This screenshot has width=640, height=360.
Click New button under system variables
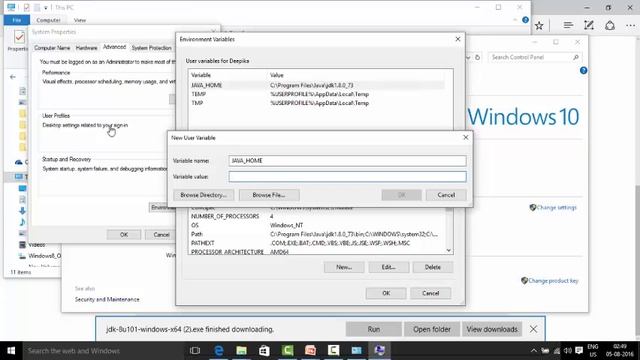[344, 267]
